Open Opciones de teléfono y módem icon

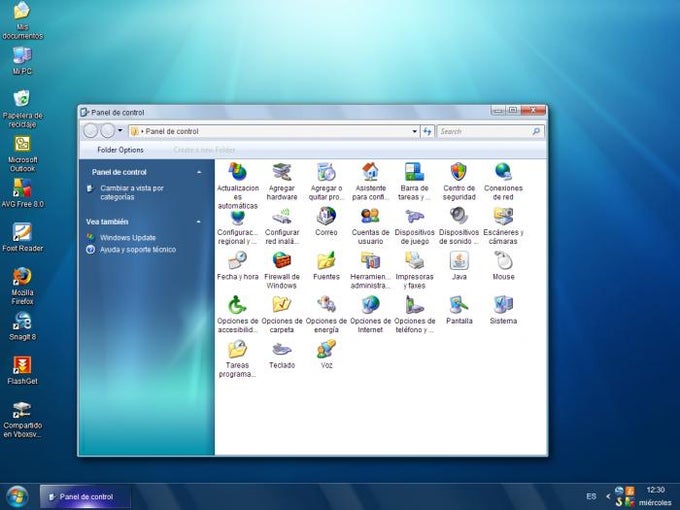415,305
